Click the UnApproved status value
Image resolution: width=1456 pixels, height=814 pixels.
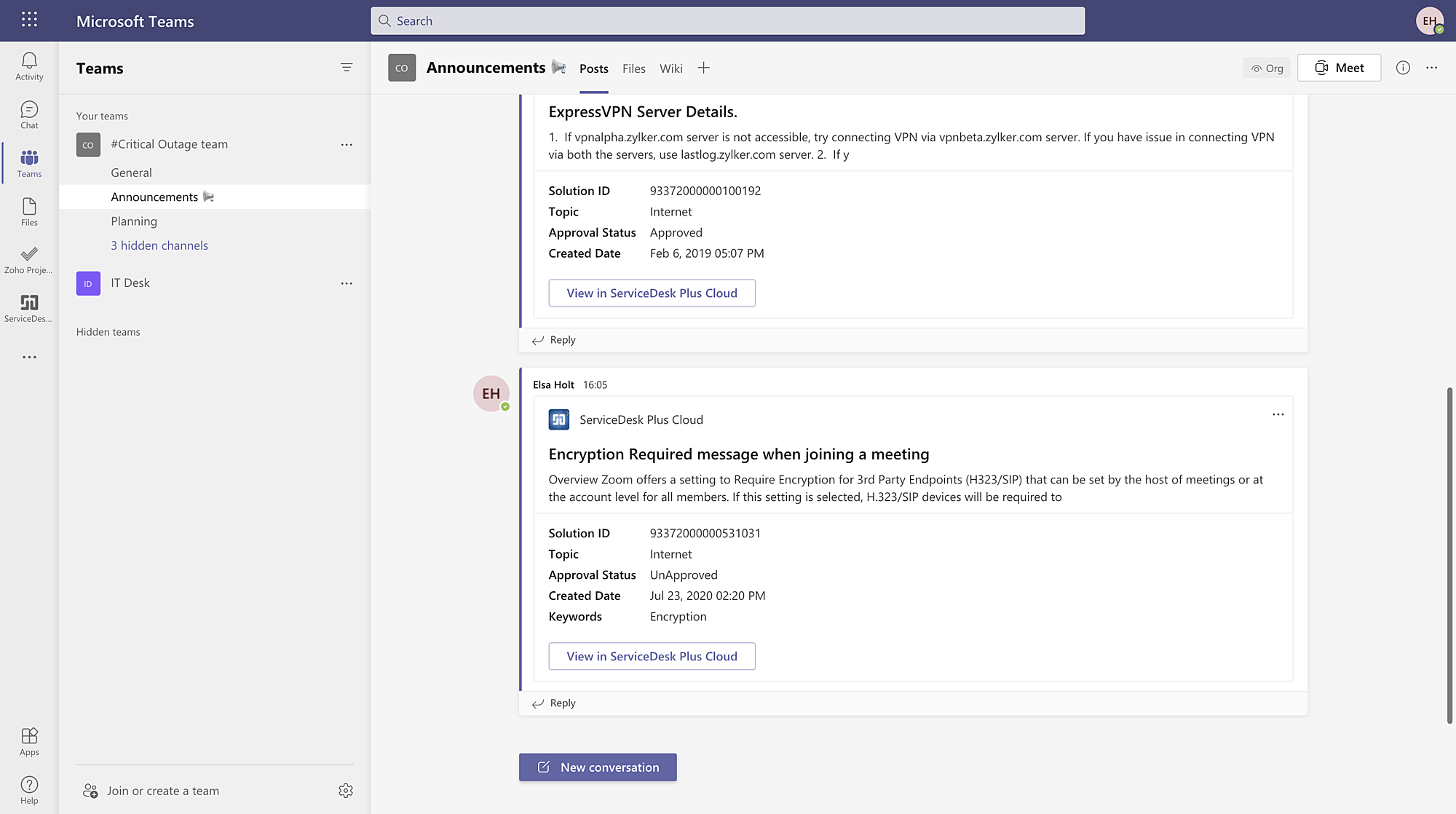684,575
